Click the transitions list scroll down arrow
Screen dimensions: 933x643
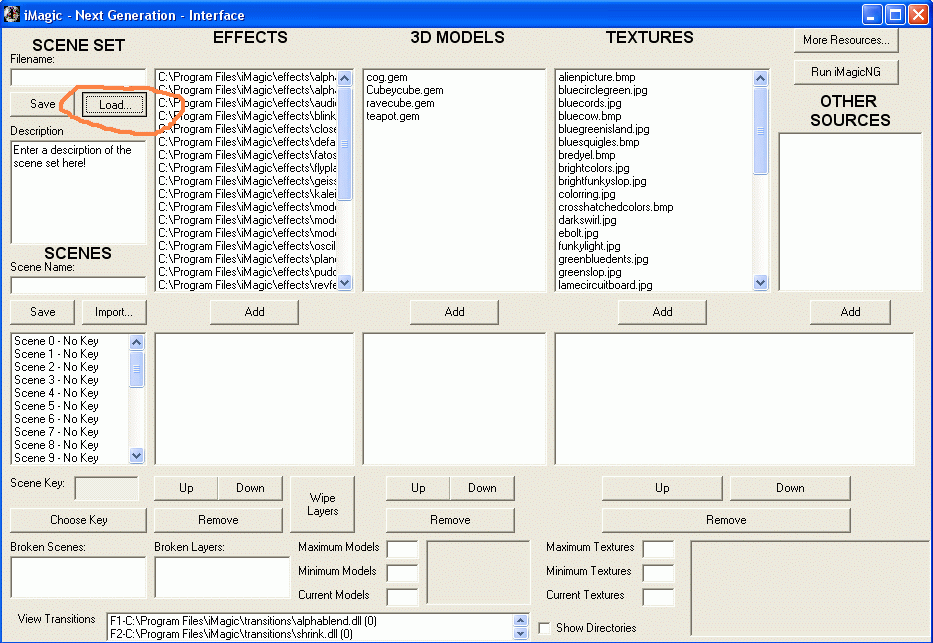[521, 633]
